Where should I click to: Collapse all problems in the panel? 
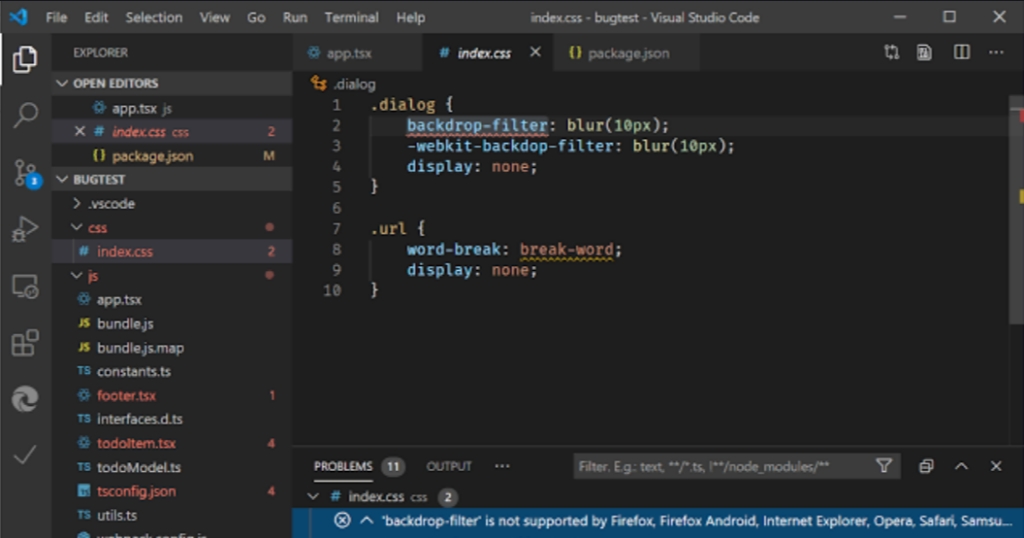click(926, 466)
